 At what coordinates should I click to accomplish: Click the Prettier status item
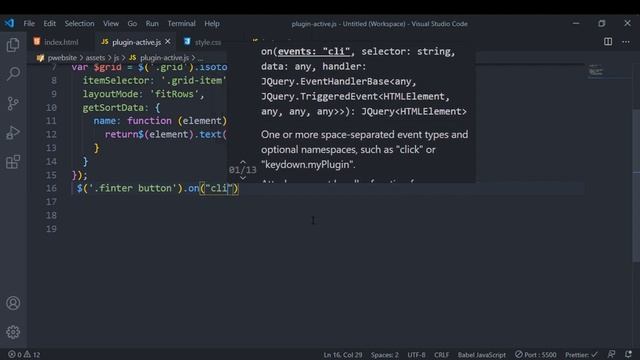(581, 355)
